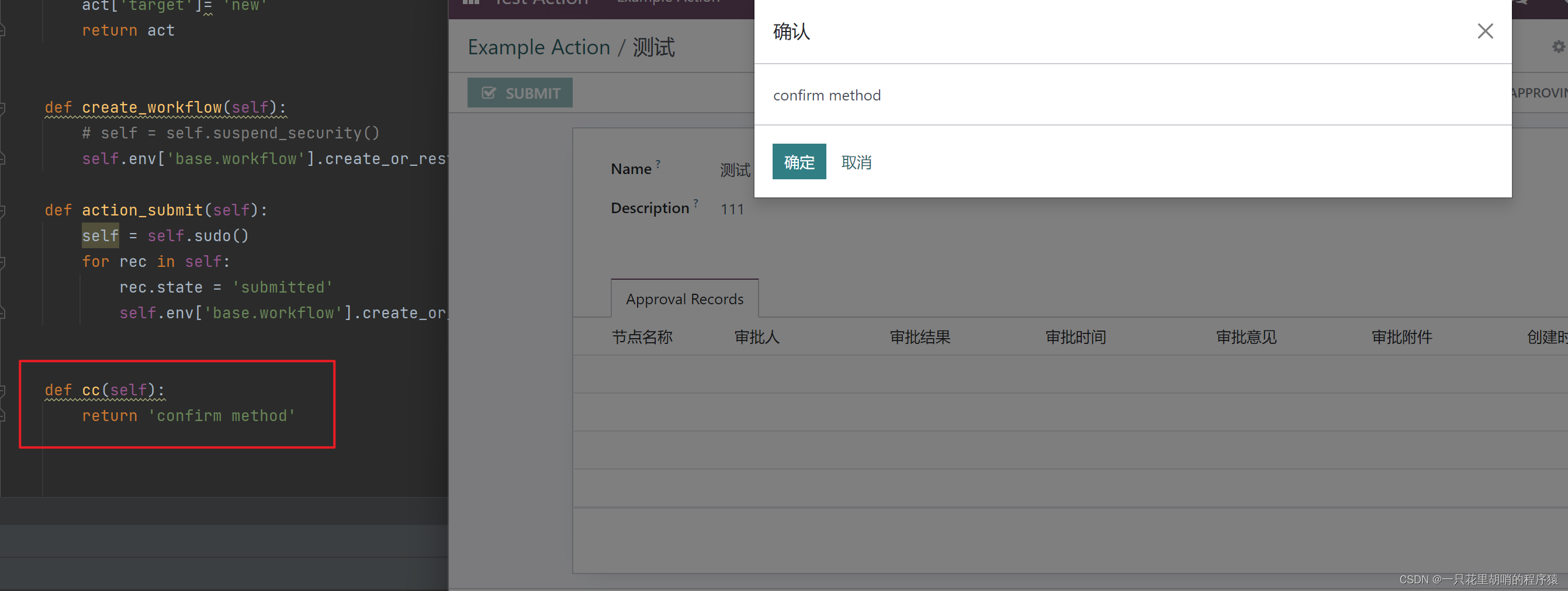
Task: Close the 确认 dialog with the X
Action: pos(1485,31)
